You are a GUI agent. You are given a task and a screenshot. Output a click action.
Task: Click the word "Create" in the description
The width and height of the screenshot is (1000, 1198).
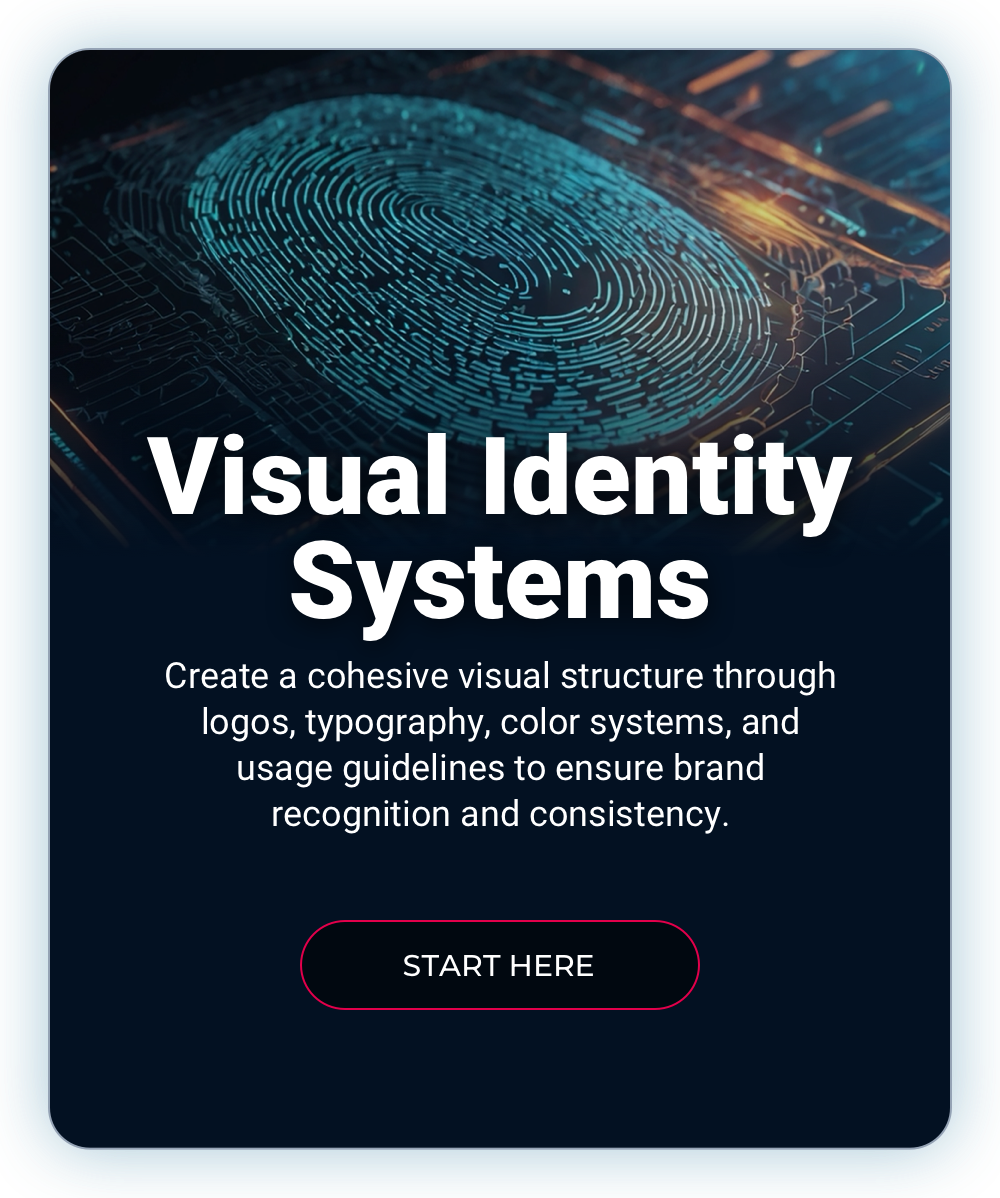point(217,676)
